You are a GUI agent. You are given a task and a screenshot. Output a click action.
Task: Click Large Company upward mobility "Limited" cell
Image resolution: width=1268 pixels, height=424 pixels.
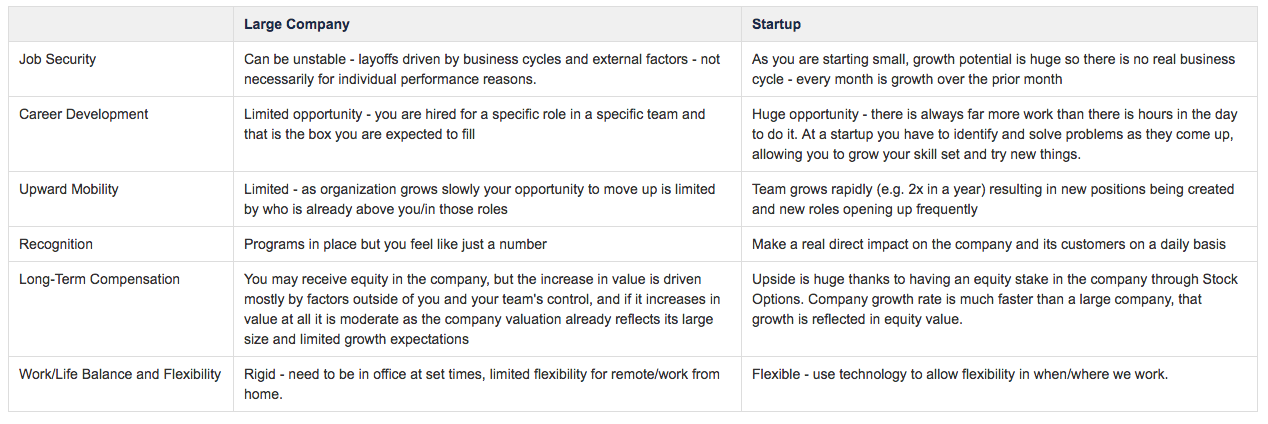(479, 199)
